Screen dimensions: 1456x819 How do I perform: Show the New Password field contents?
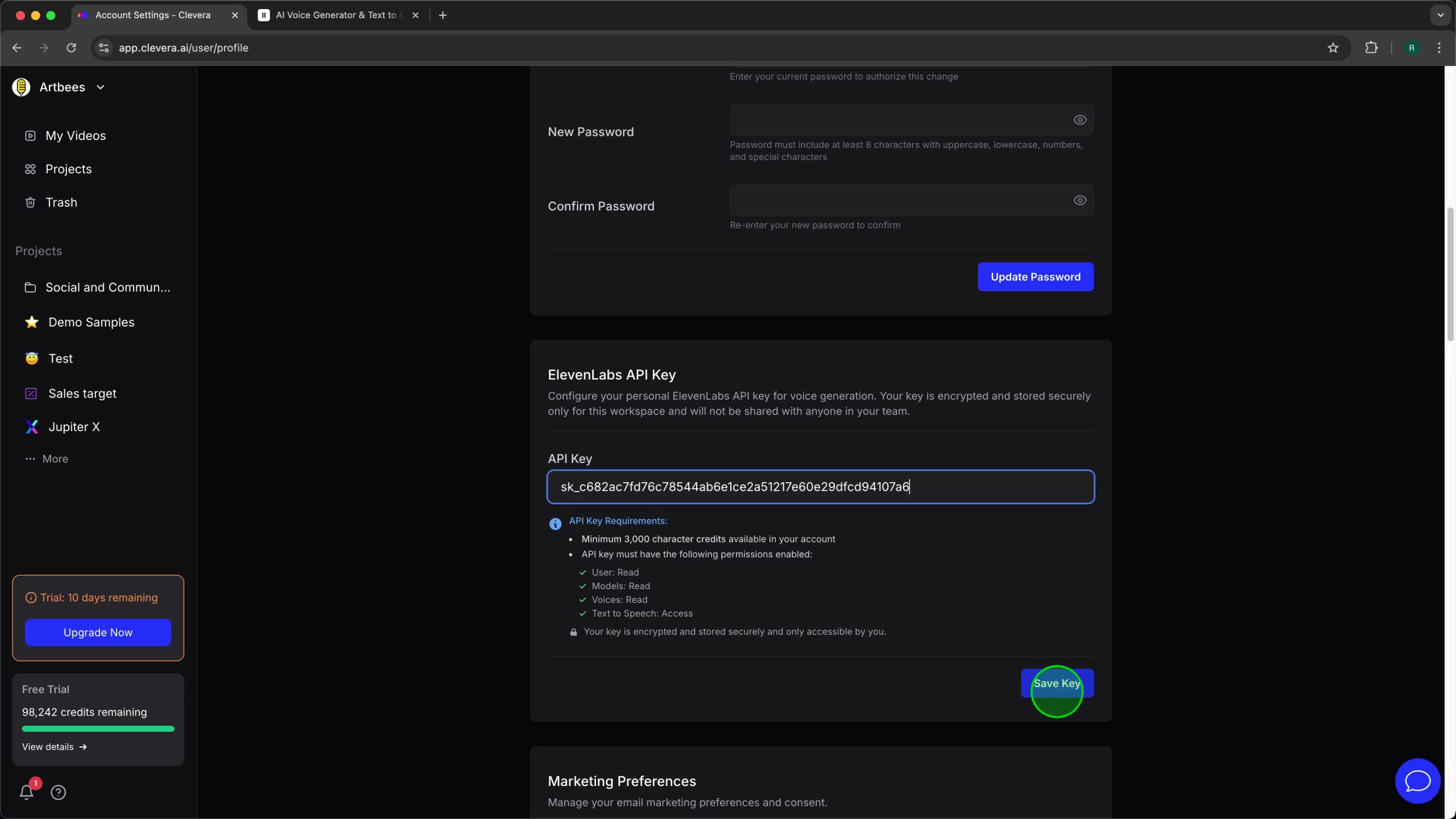1079,120
